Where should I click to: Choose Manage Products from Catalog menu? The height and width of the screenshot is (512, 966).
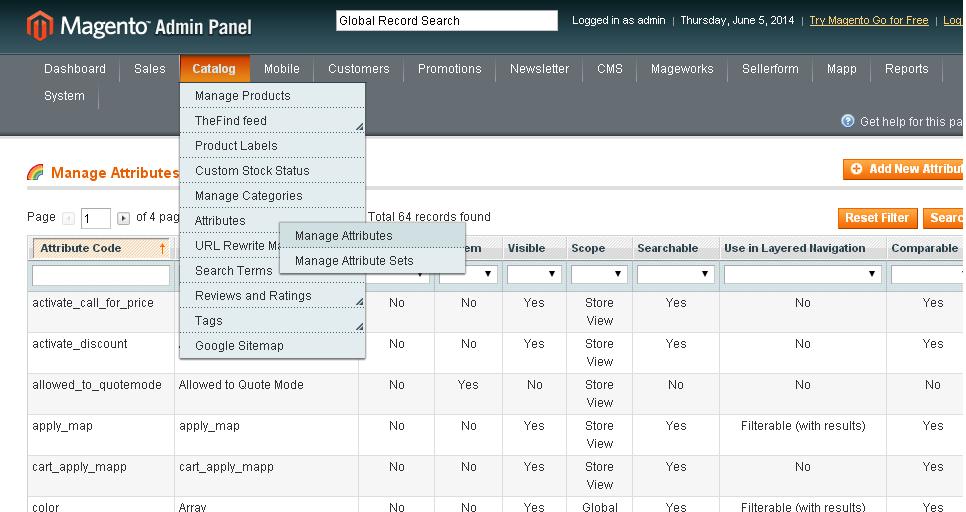pos(243,96)
